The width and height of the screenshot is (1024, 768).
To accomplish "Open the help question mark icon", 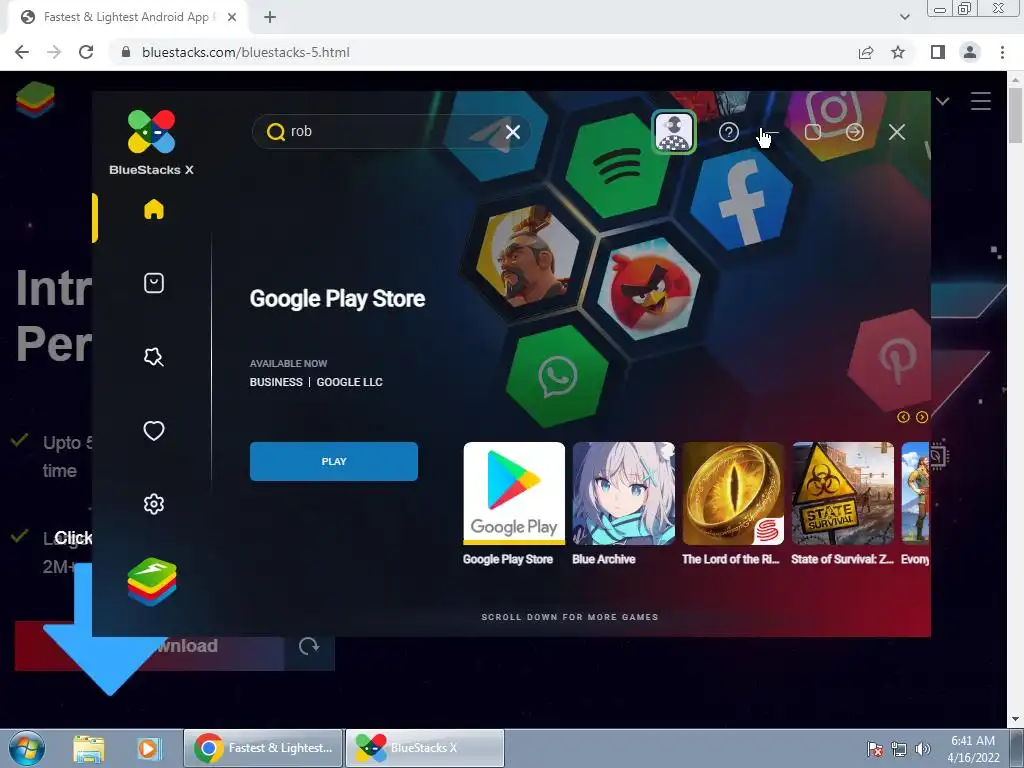I will (729, 132).
